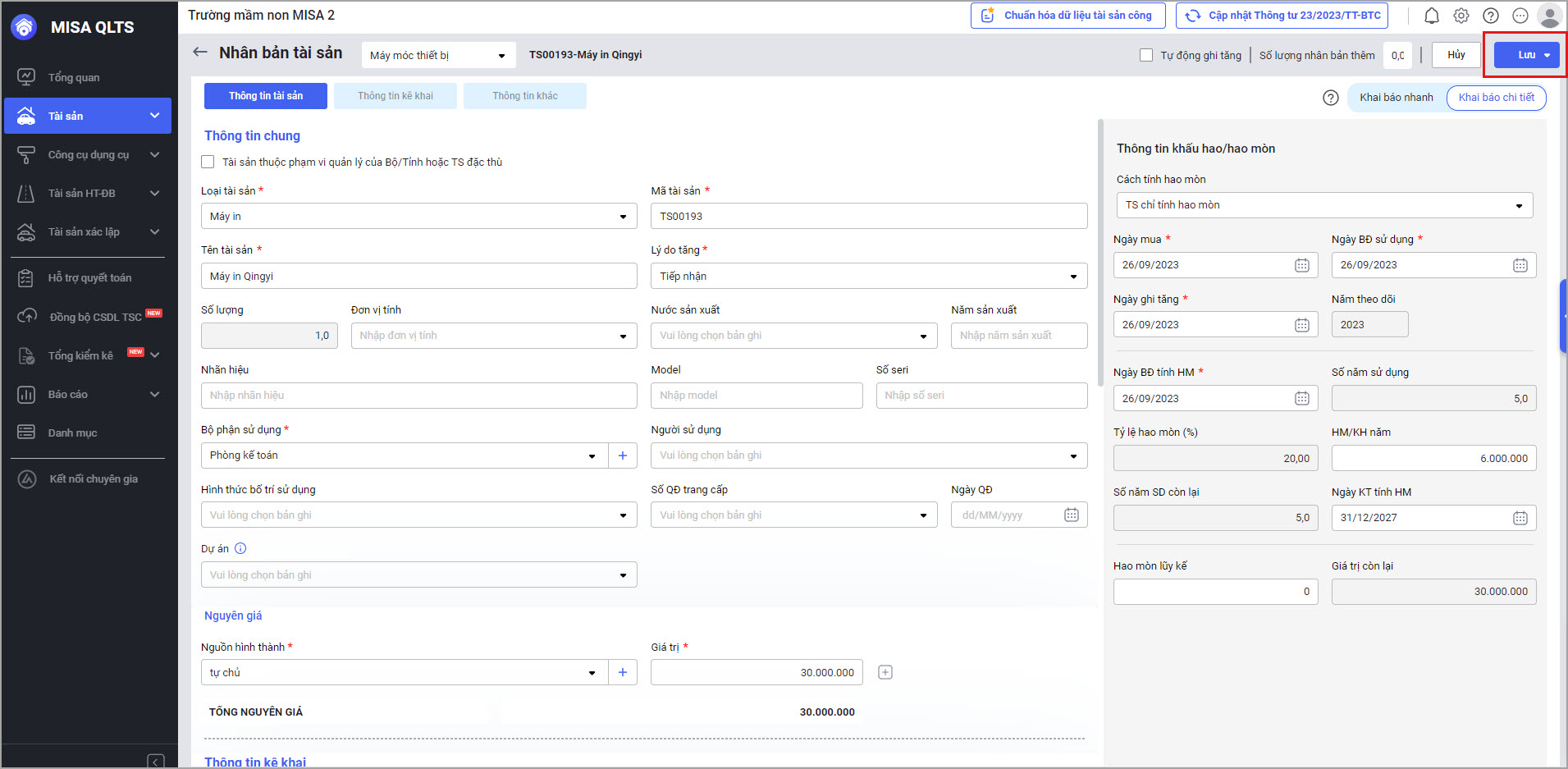Click the Tên tài sản input field

coord(418,277)
